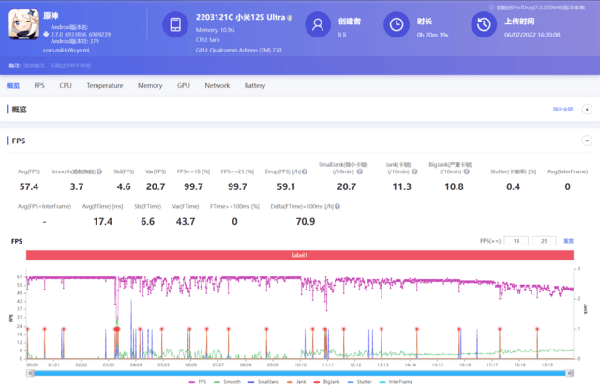The image size is (600, 387).
Task: Click the upload time history icon
Action: 484,24
